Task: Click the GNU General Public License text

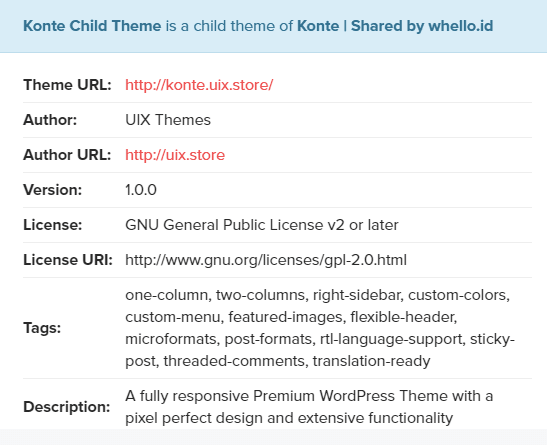Action: [262, 225]
